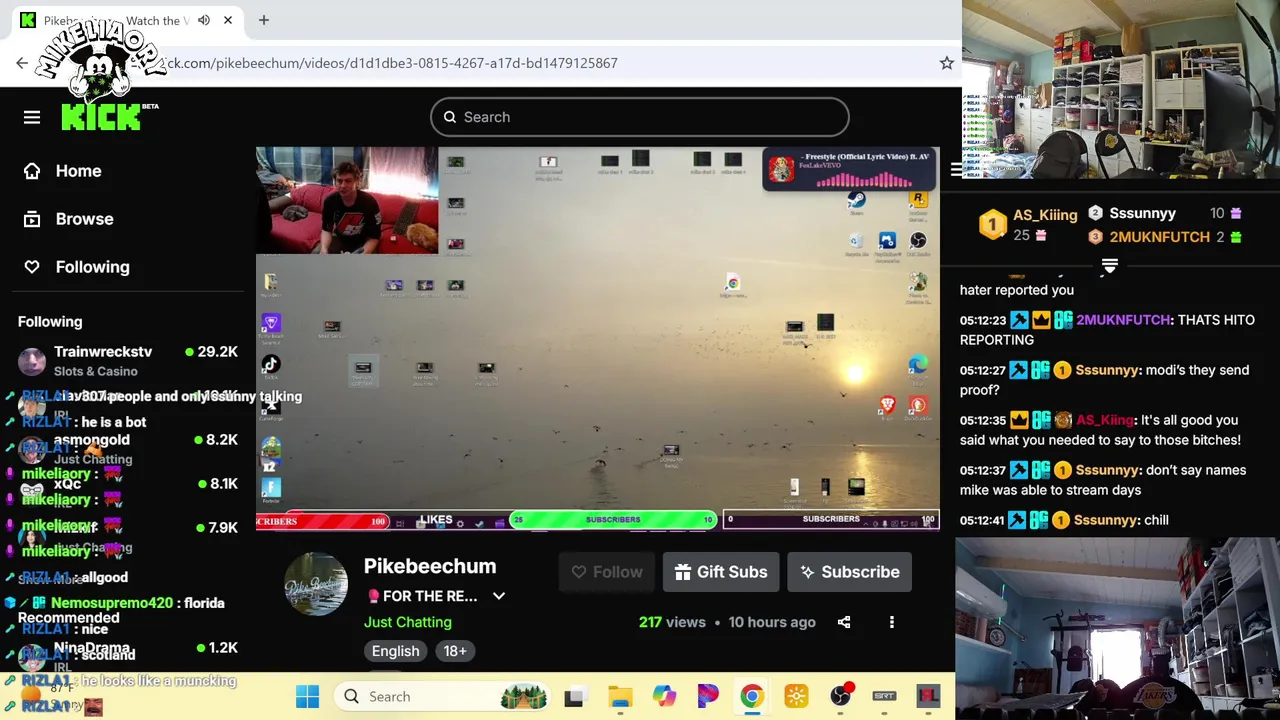Screen dimensions: 1280x720
Task: Click the browser back arrow
Action: point(22,63)
